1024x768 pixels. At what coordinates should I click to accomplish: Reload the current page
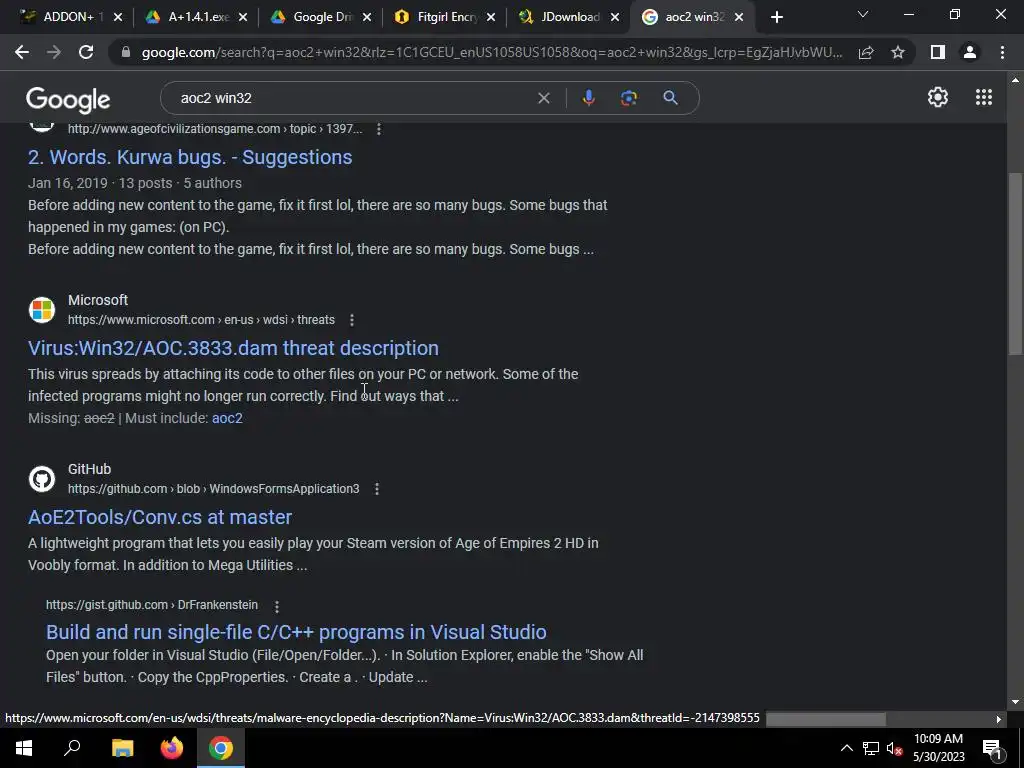(x=86, y=52)
